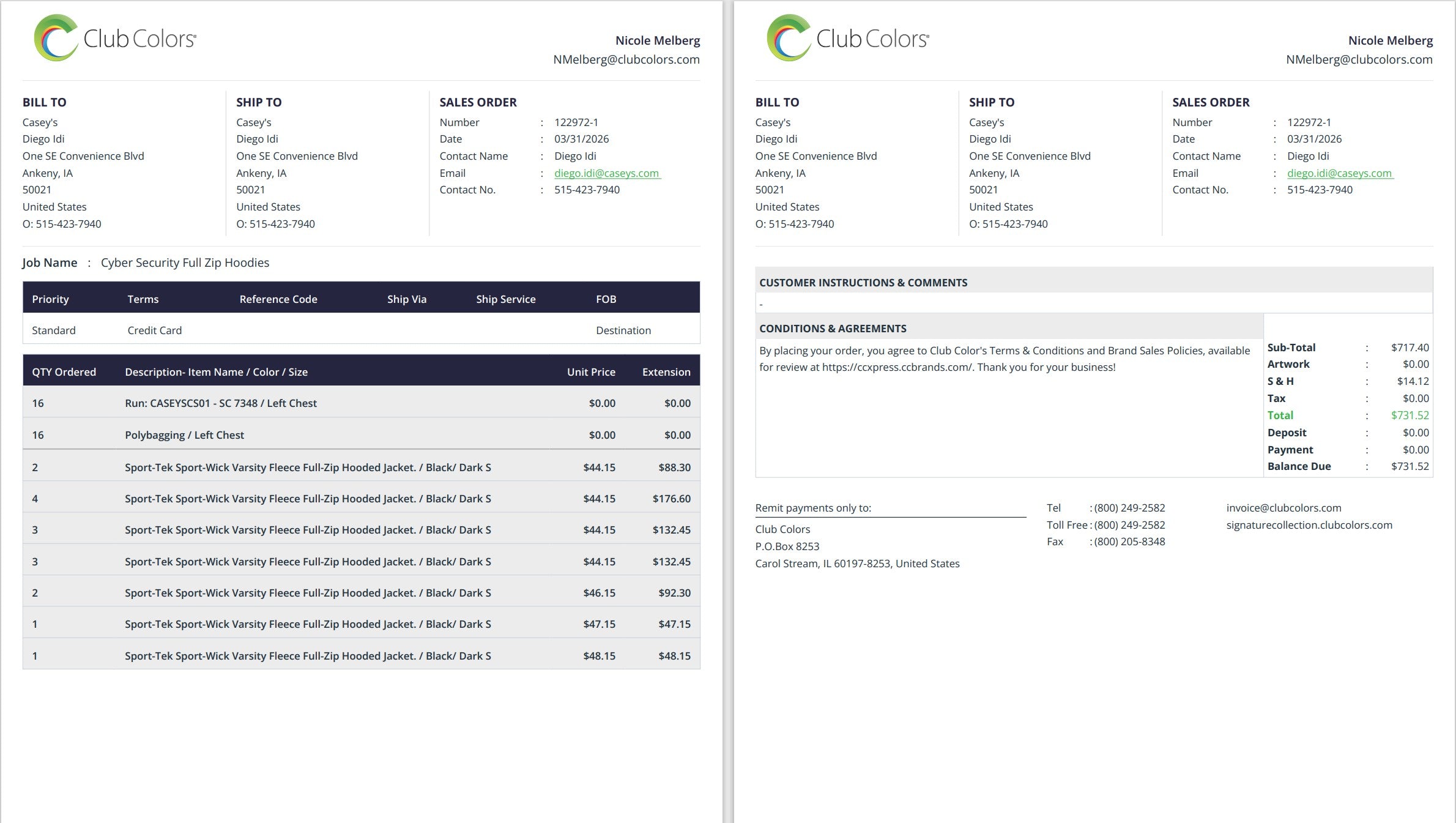Image resolution: width=1456 pixels, height=823 pixels.
Task: Select the 'Polybagging / Left Chest' row description
Action: tap(184, 435)
